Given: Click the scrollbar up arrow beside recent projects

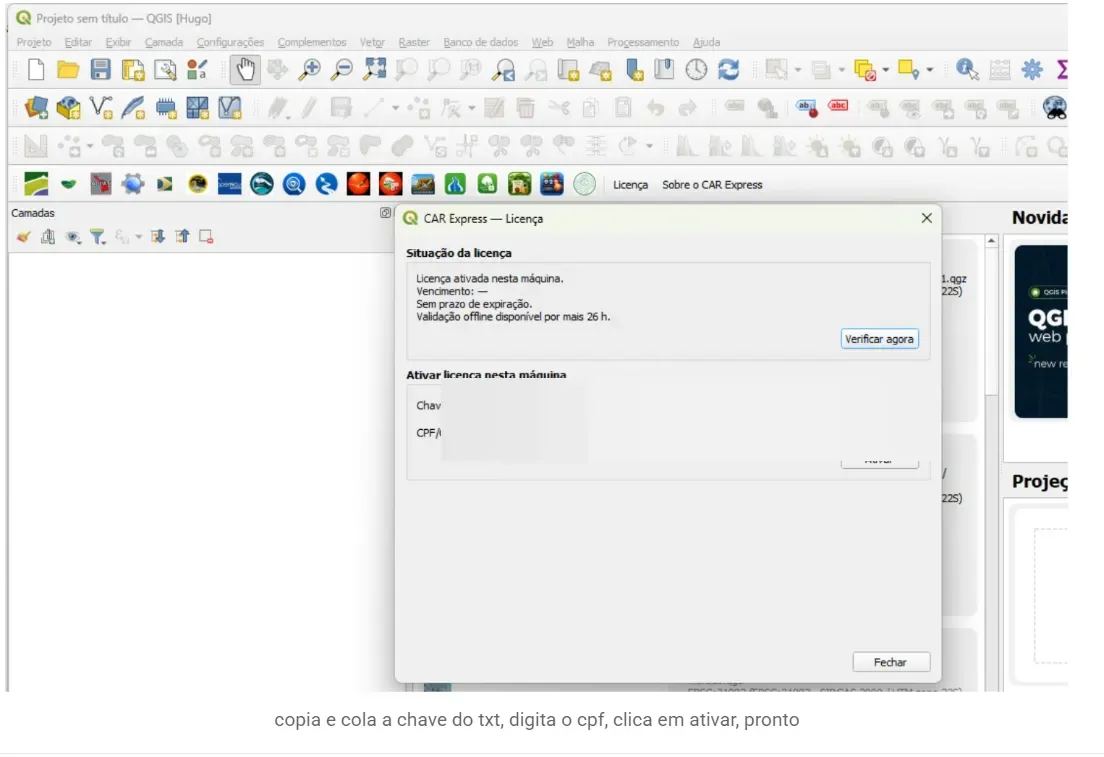Looking at the screenshot, I should [991, 241].
